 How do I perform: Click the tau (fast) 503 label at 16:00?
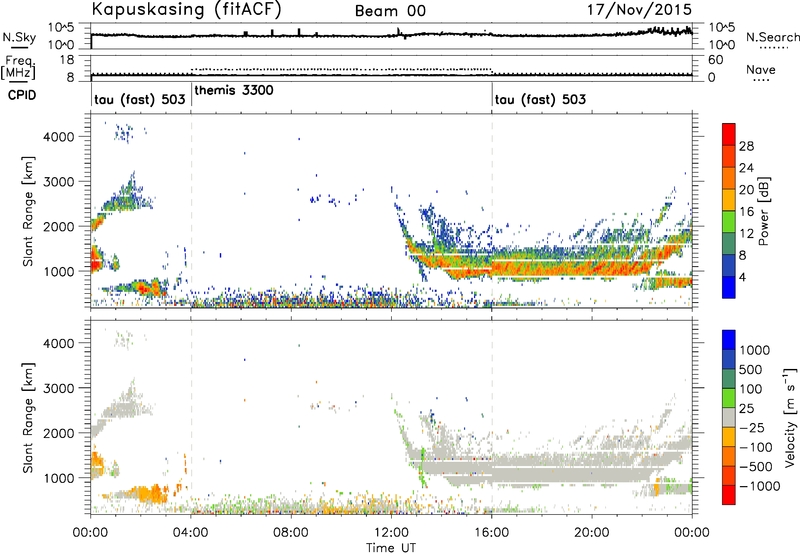click(x=540, y=99)
